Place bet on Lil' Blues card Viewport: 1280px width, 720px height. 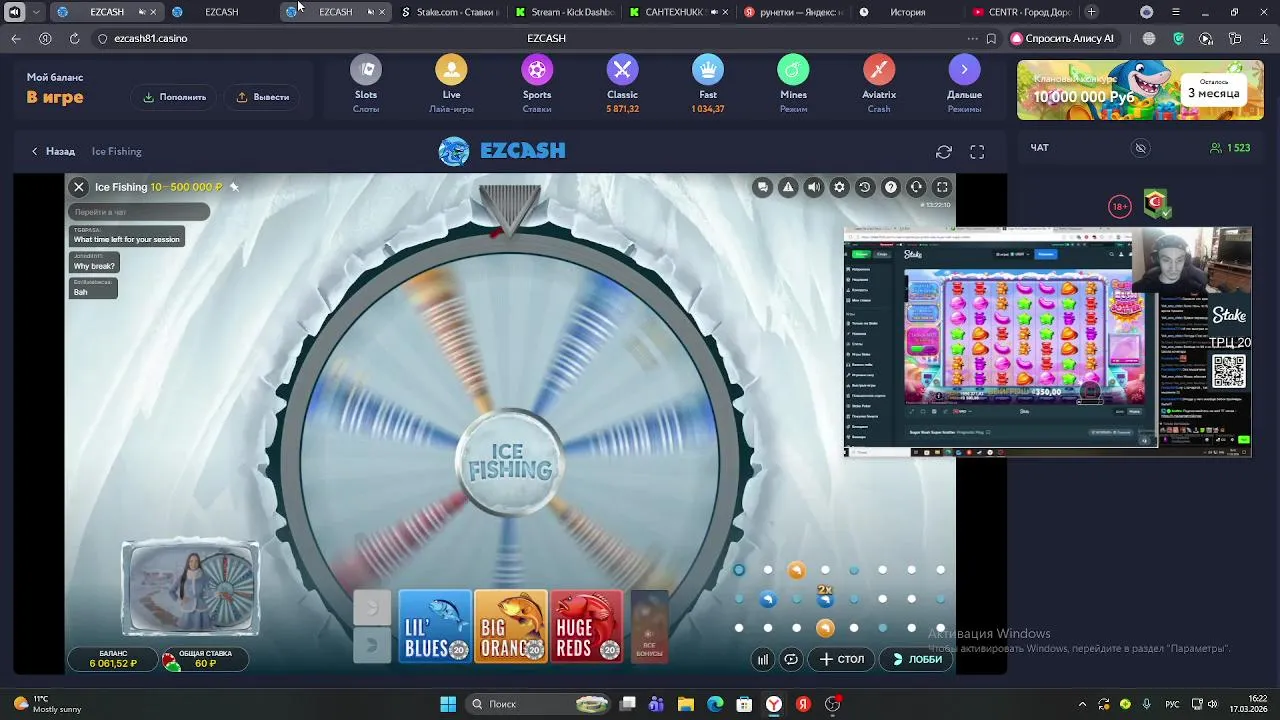pyautogui.click(x=435, y=626)
